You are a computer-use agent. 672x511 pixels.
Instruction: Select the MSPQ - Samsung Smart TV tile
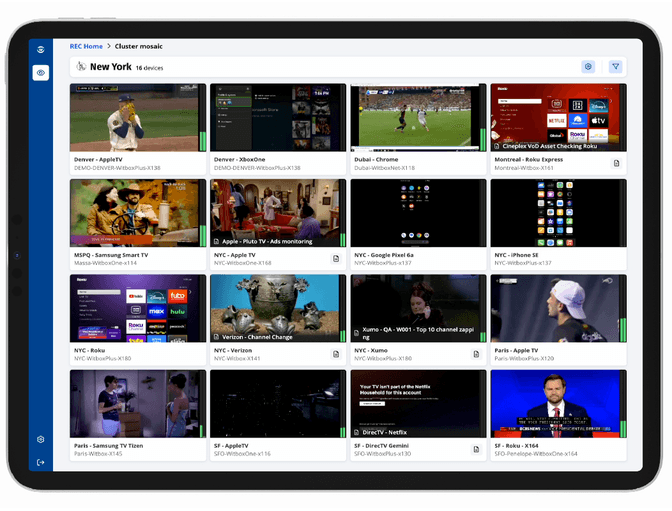pos(134,213)
